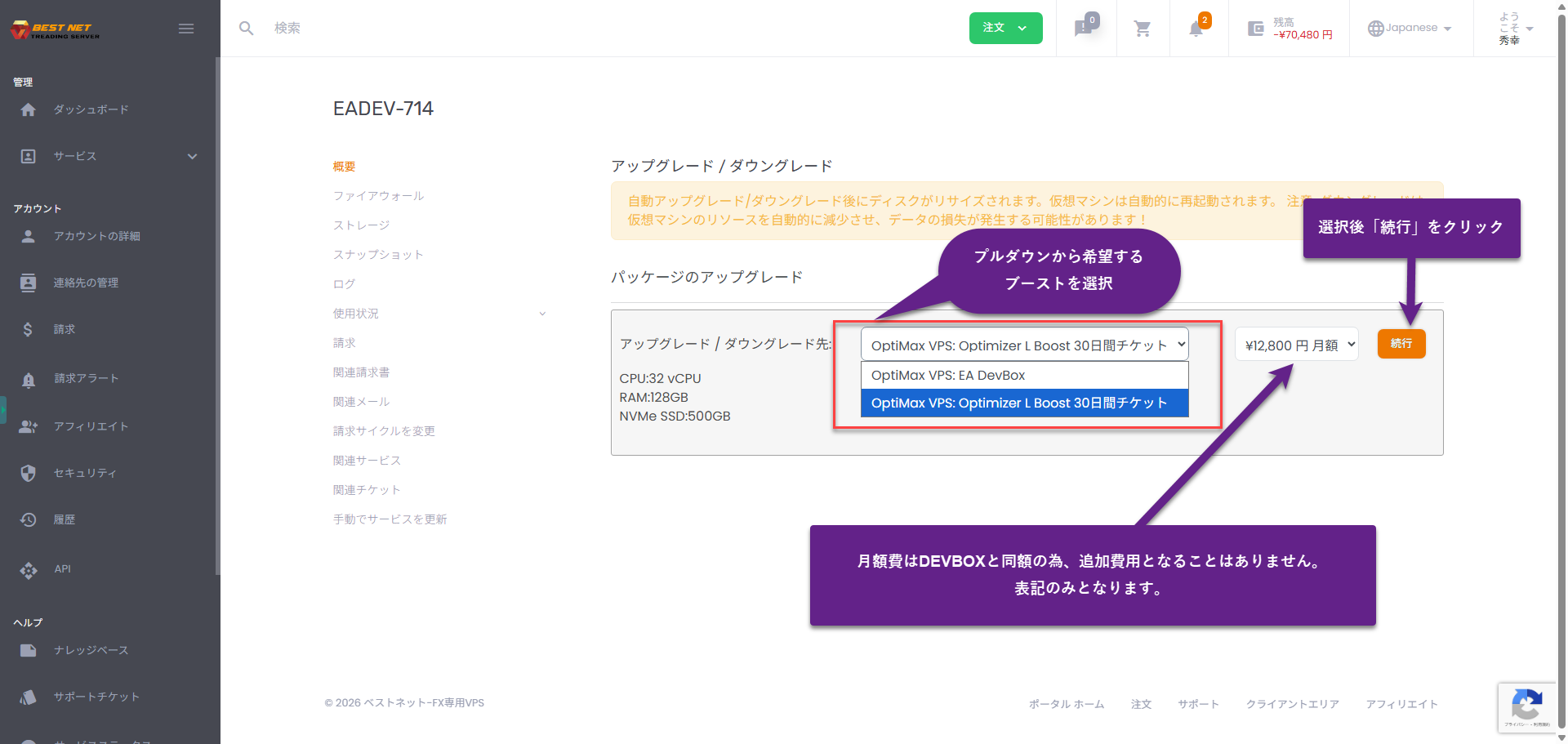Open the shopping cart icon
The image size is (1568, 744).
(x=1143, y=29)
